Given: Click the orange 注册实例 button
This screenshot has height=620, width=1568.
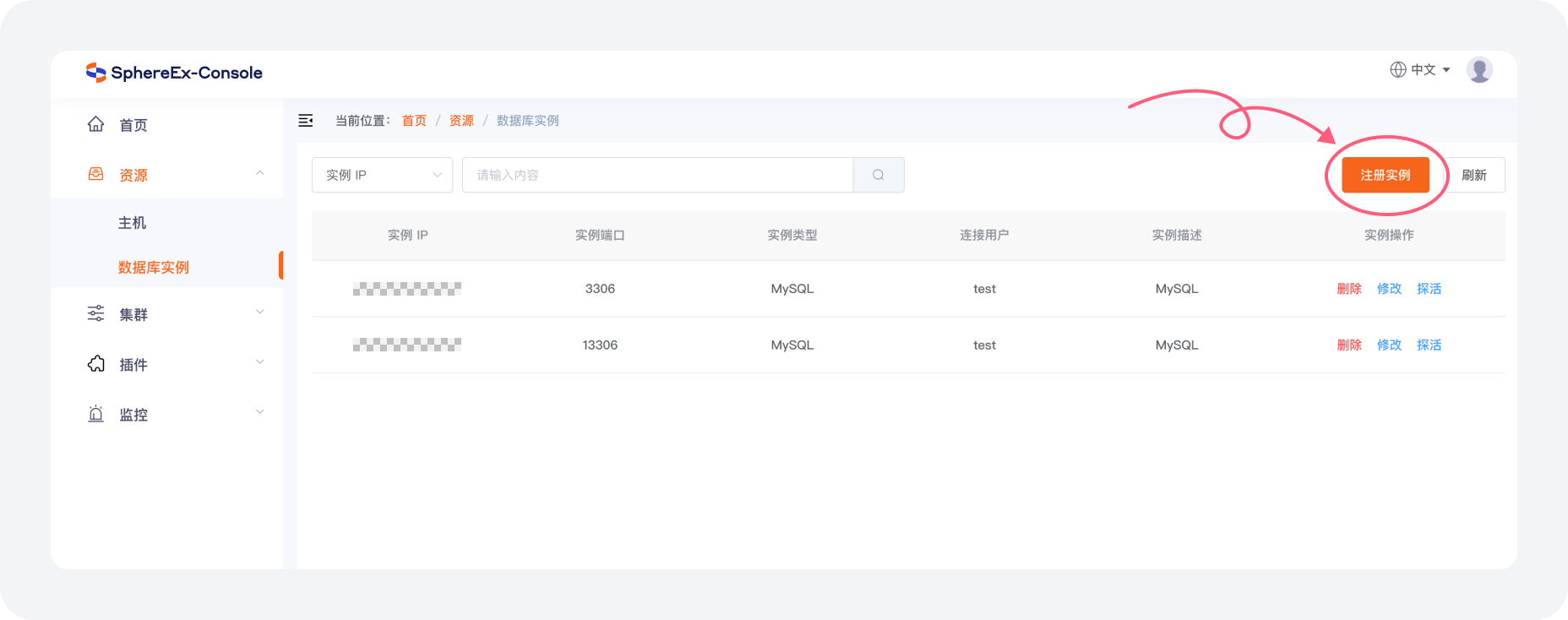Looking at the screenshot, I should click(1385, 175).
